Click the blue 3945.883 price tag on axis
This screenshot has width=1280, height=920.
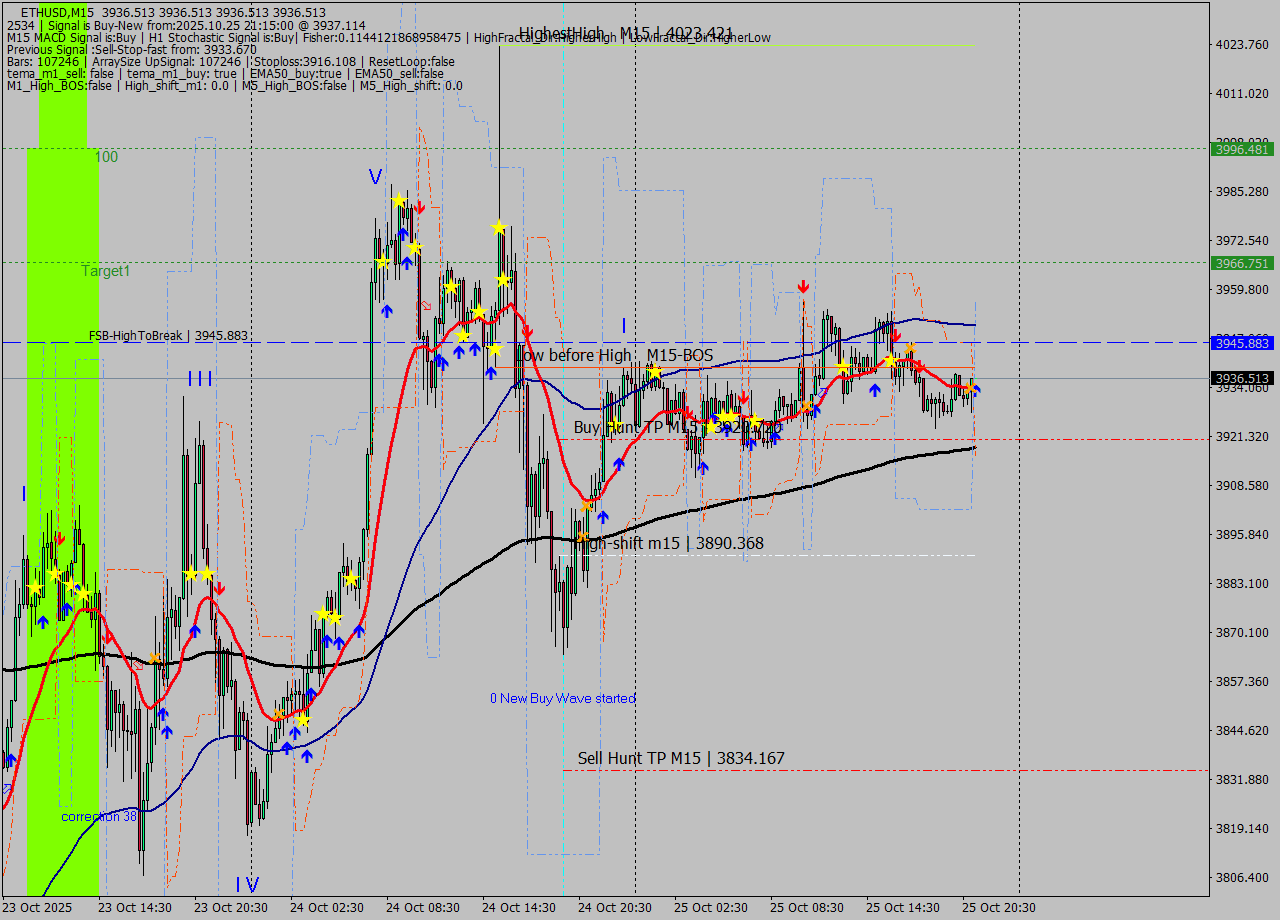click(1241, 343)
